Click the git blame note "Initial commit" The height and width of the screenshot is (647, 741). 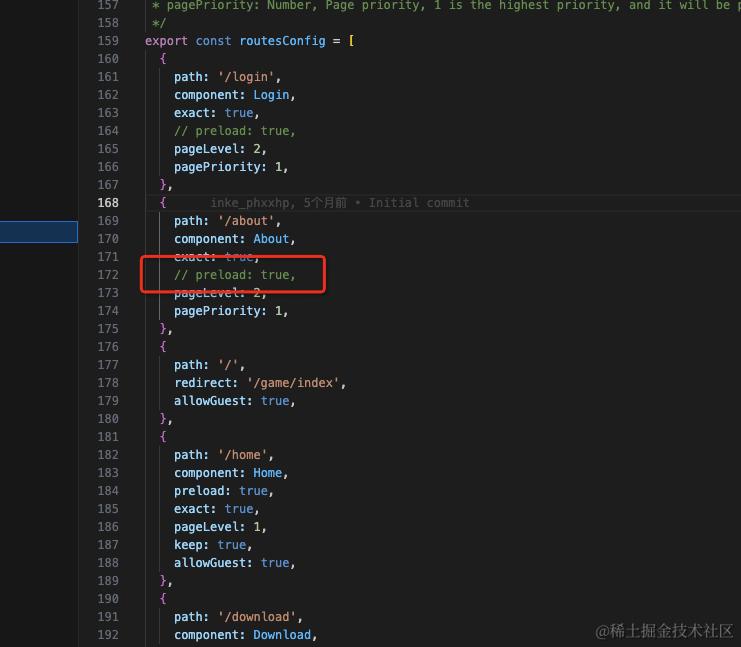click(x=419, y=203)
